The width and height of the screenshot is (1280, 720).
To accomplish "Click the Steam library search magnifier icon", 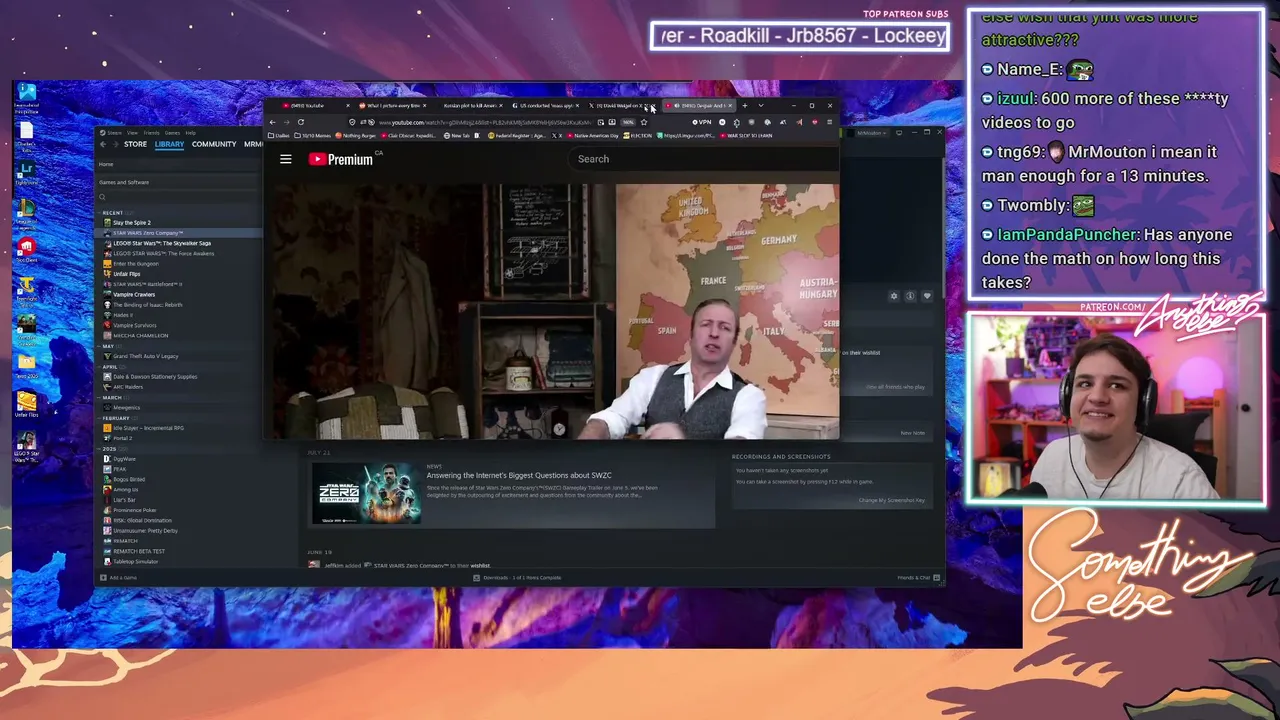I will point(102,197).
